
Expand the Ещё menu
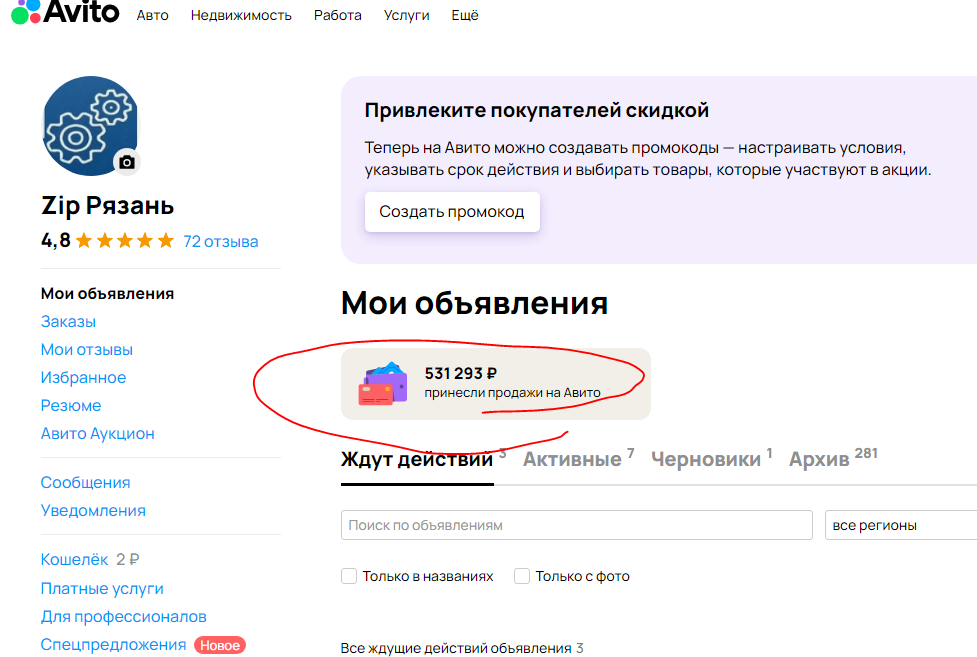coord(465,15)
